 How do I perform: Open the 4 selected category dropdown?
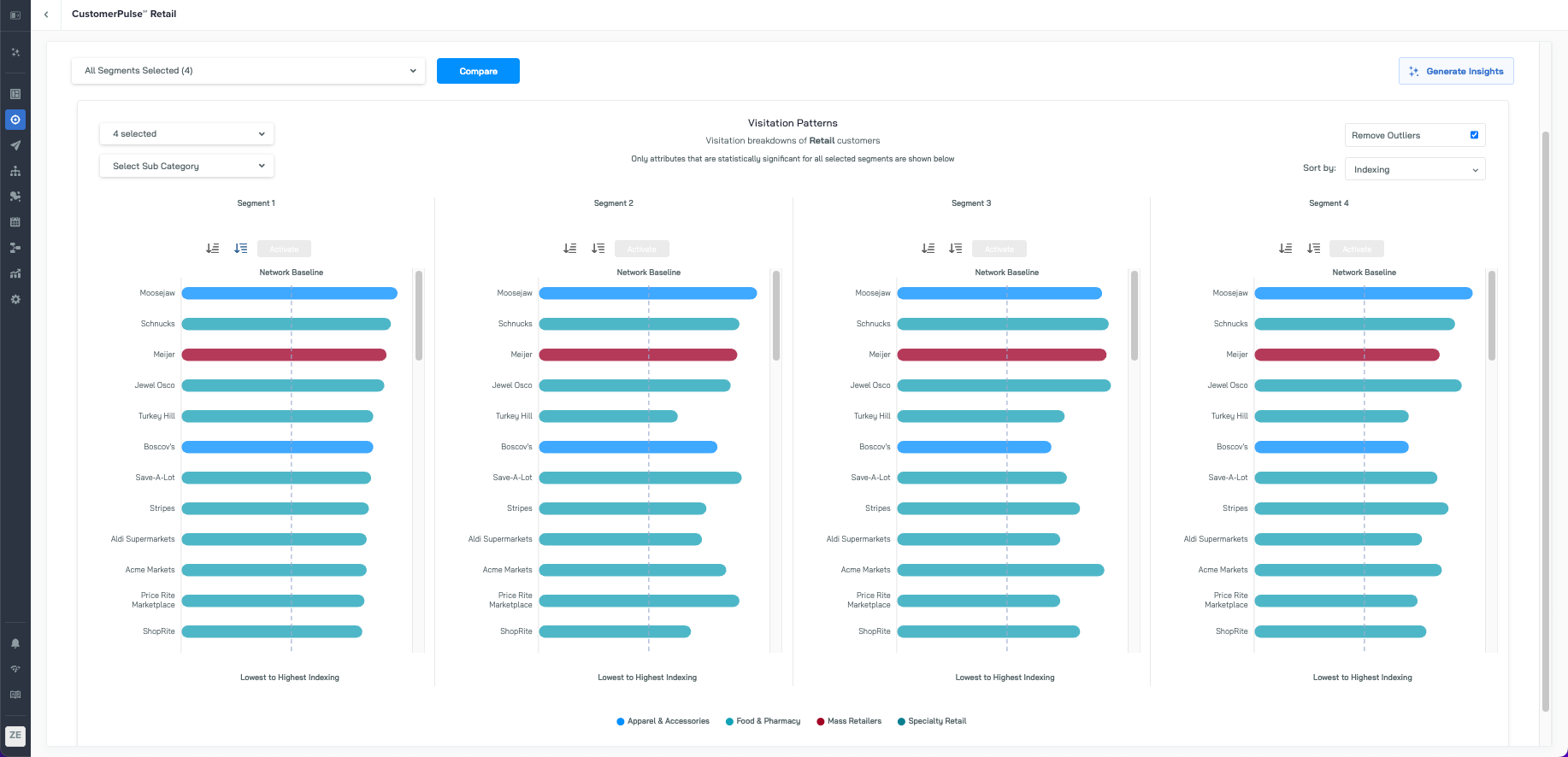(x=186, y=134)
